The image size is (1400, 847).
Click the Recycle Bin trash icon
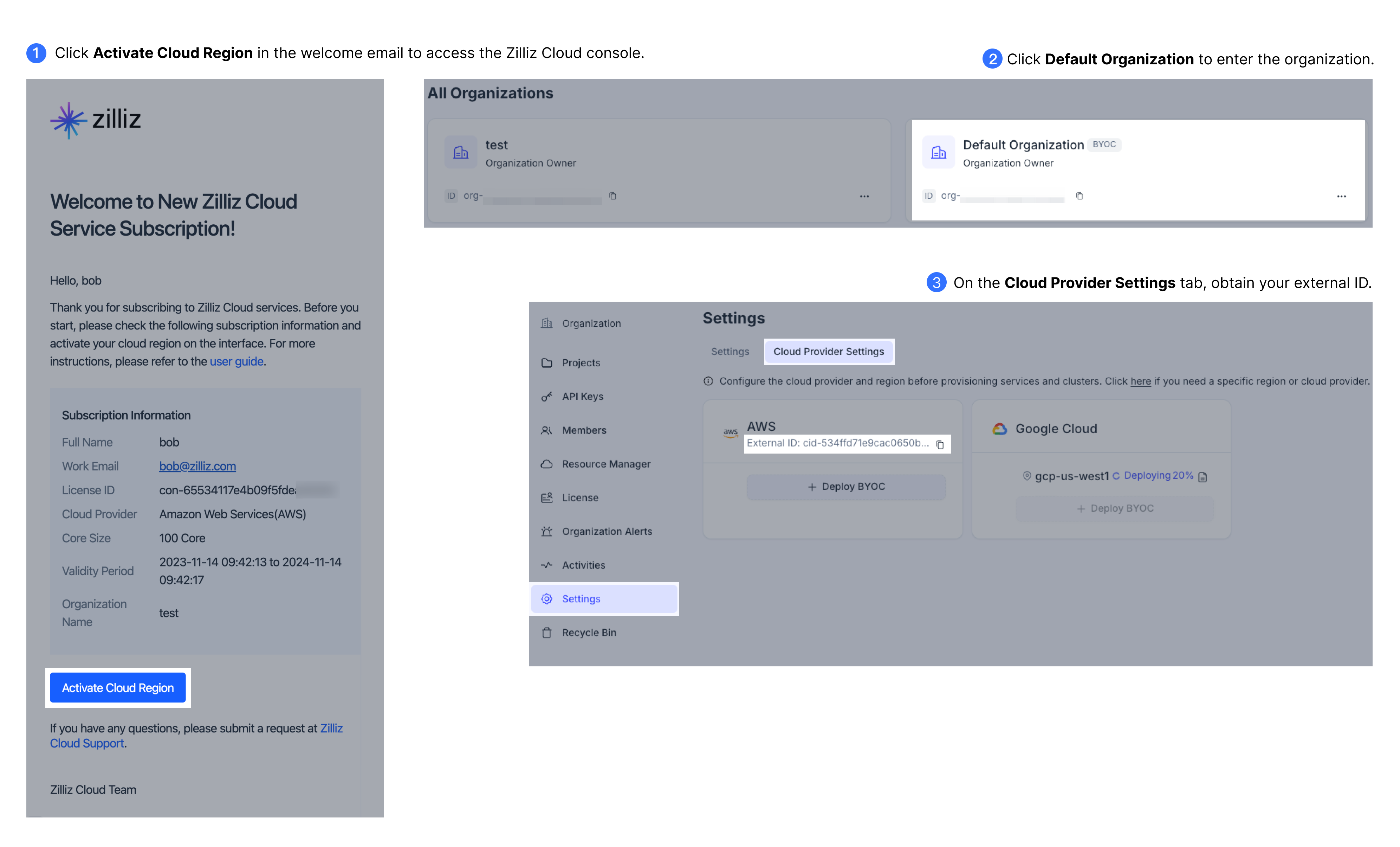click(x=546, y=632)
